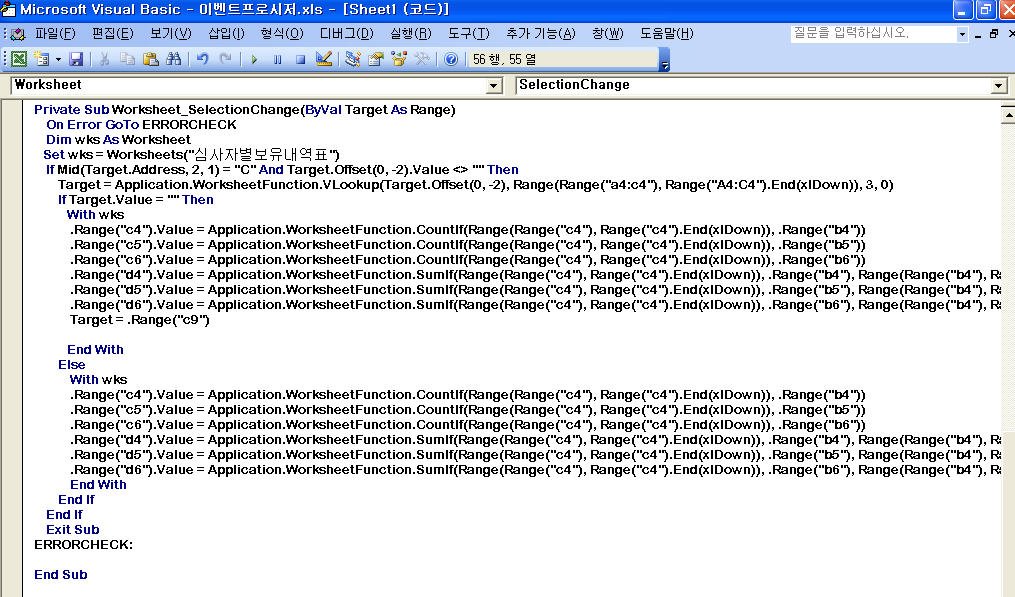Image resolution: width=1015 pixels, height=597 pixels.
Task: Click the code window scroll-up arrow
Action: point(1008,115)
